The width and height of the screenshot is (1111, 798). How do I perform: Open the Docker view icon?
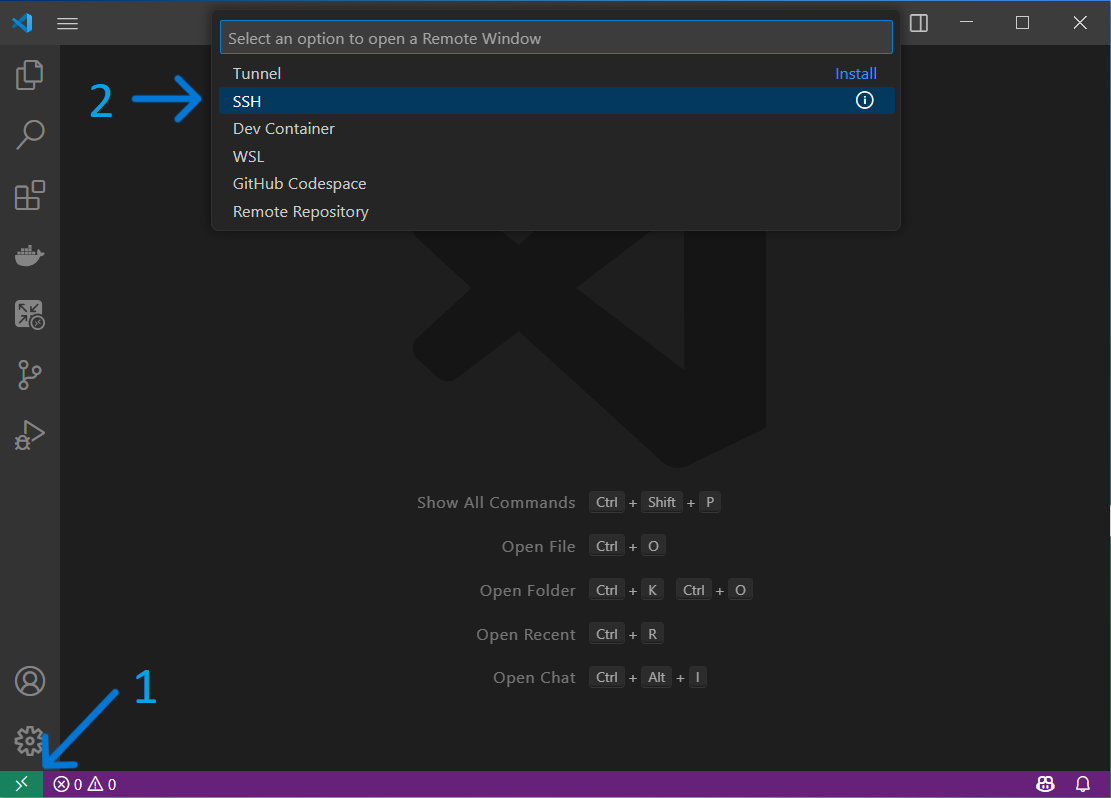coord(30,256)
